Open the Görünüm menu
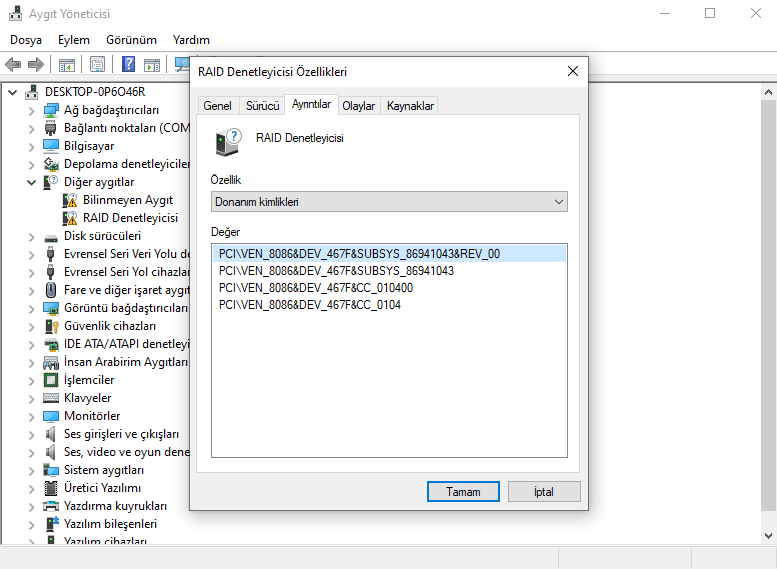This screenshot has width=777, height=569. click(x=131, y=40)
